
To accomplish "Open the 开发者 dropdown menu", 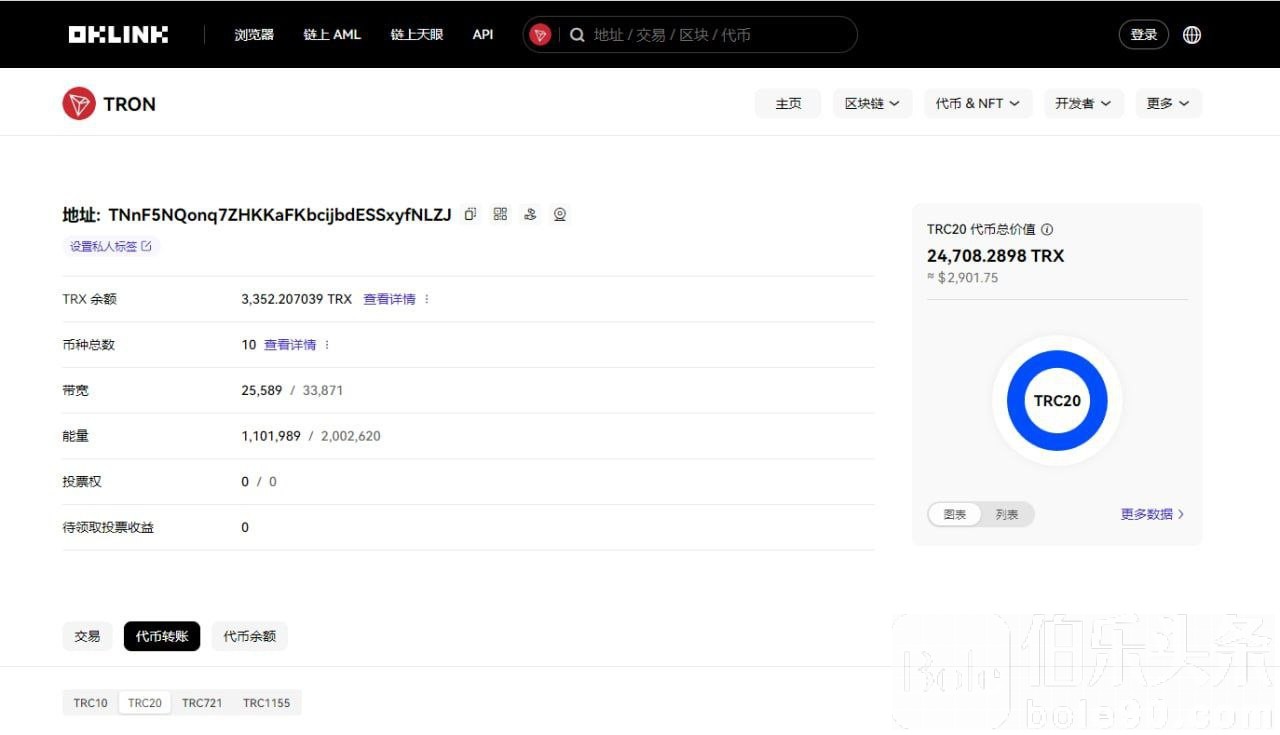I will pyautogui.click(x=1083, y=104).
